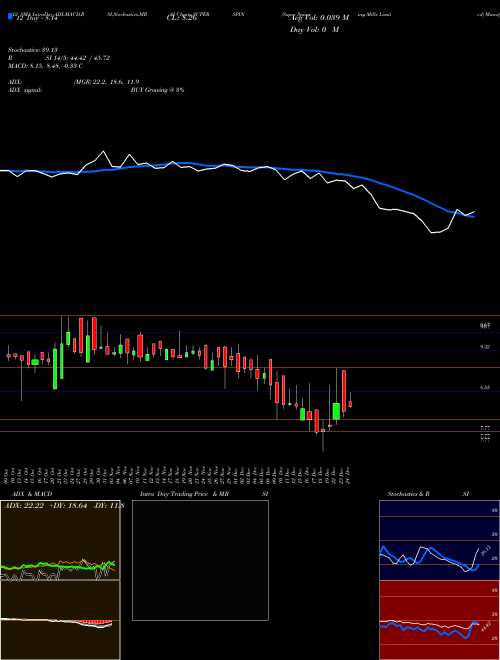Click the 'Stochastics & R' panel title
Screen dimensions: 500x660
pos(408,494)
